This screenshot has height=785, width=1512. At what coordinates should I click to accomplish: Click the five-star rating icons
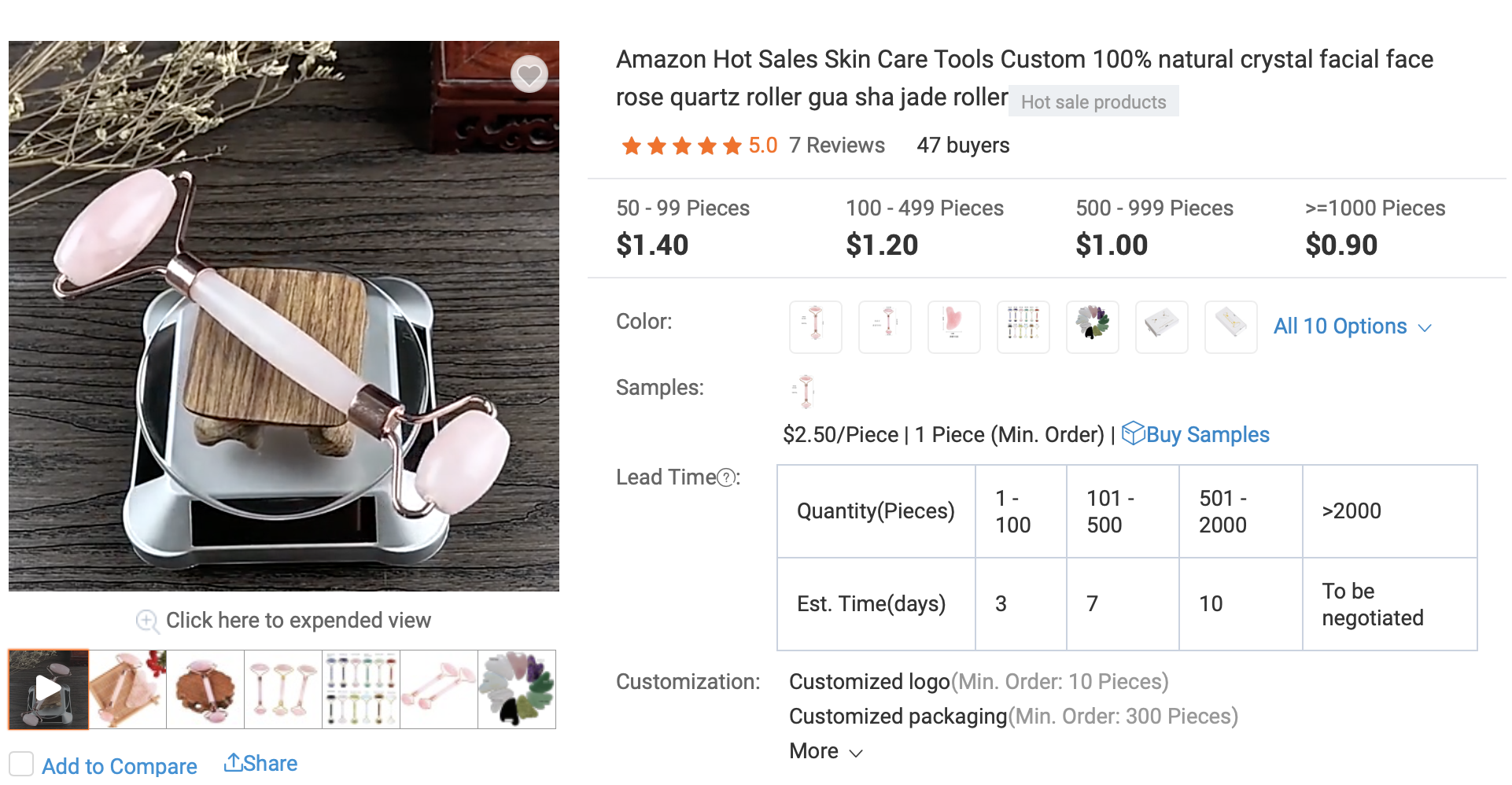[x=681, y=146]
